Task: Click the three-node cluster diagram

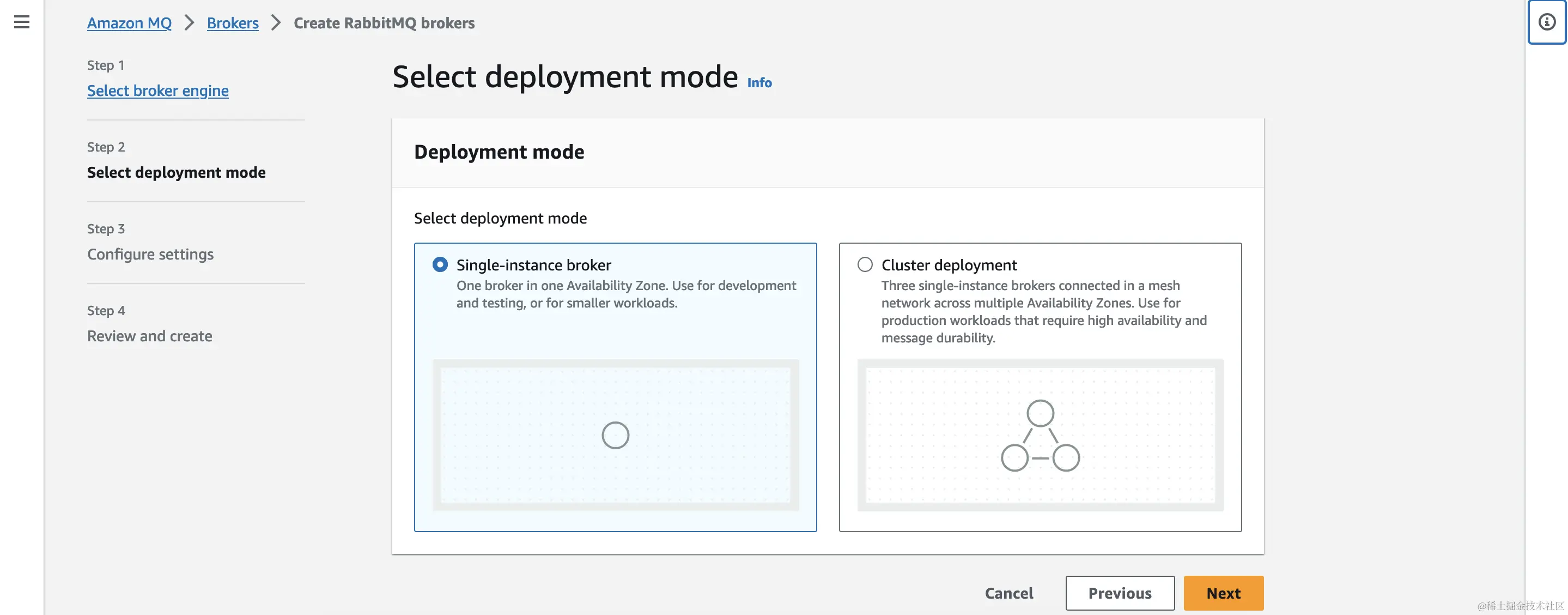Action: [x=1040, y=436]
